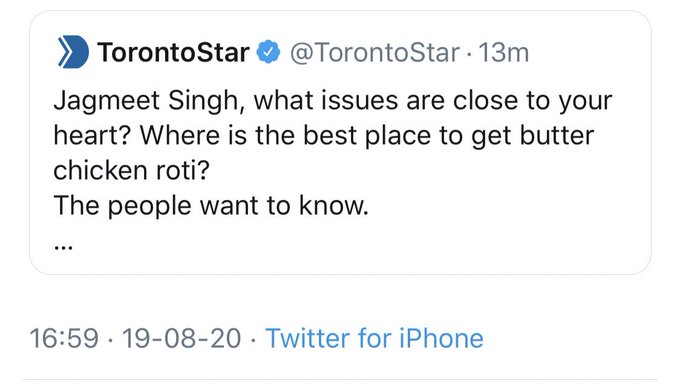Select the 16:59 posting time
This screenshot has height=384, width=680.
[x=64, y=338]
